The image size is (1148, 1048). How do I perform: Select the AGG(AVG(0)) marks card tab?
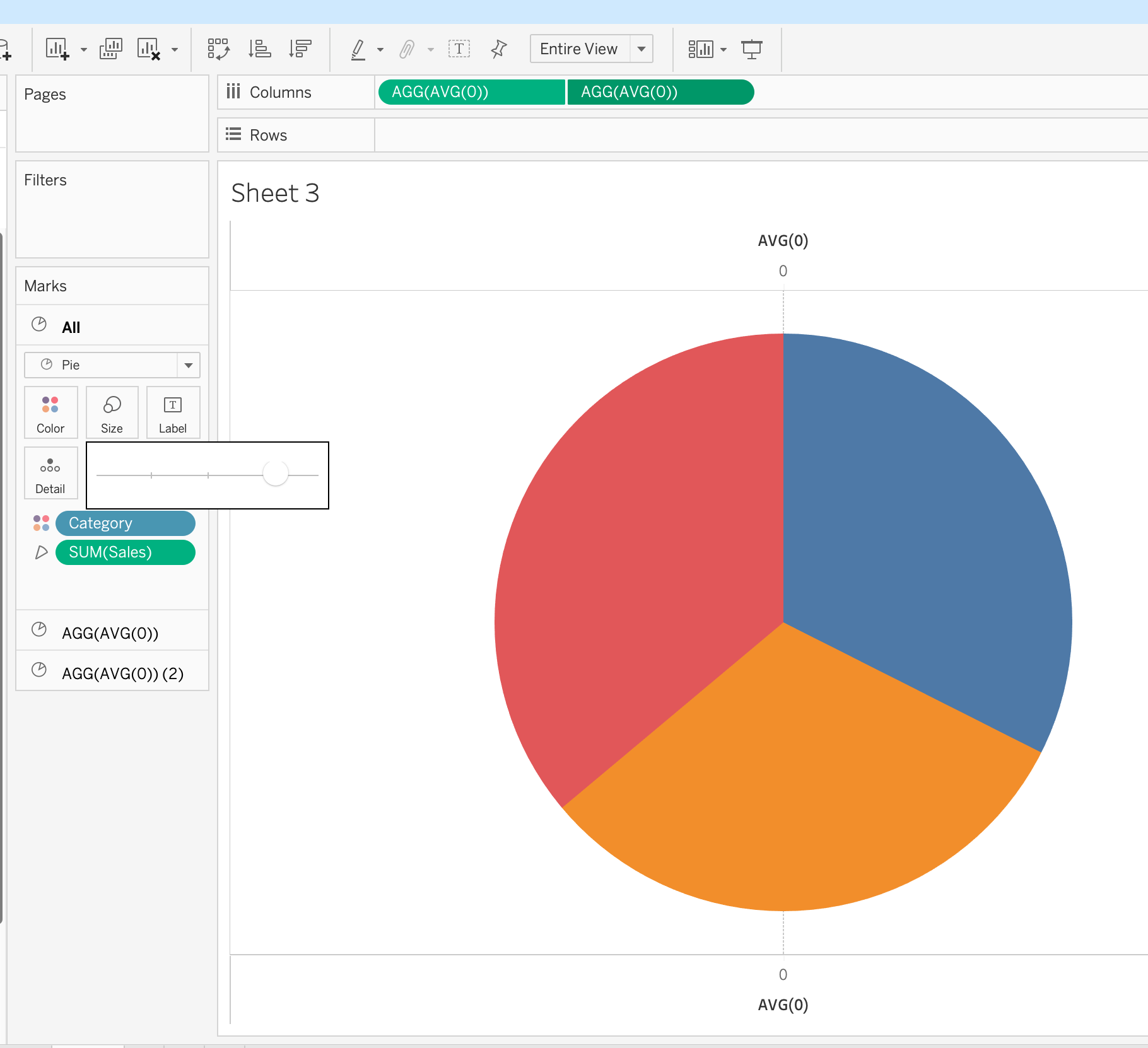tap(112, 631)
